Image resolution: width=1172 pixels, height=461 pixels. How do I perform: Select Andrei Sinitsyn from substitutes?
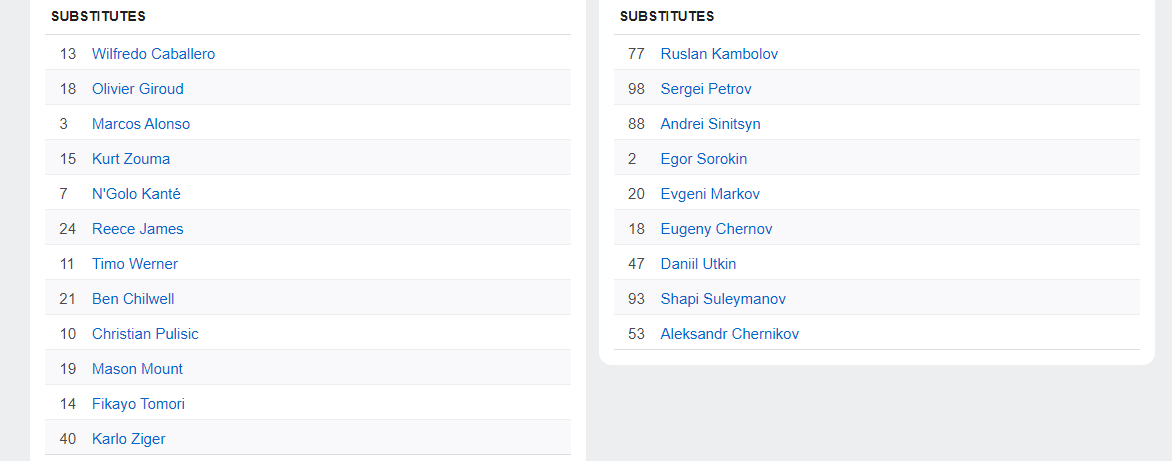coord(710,124)
